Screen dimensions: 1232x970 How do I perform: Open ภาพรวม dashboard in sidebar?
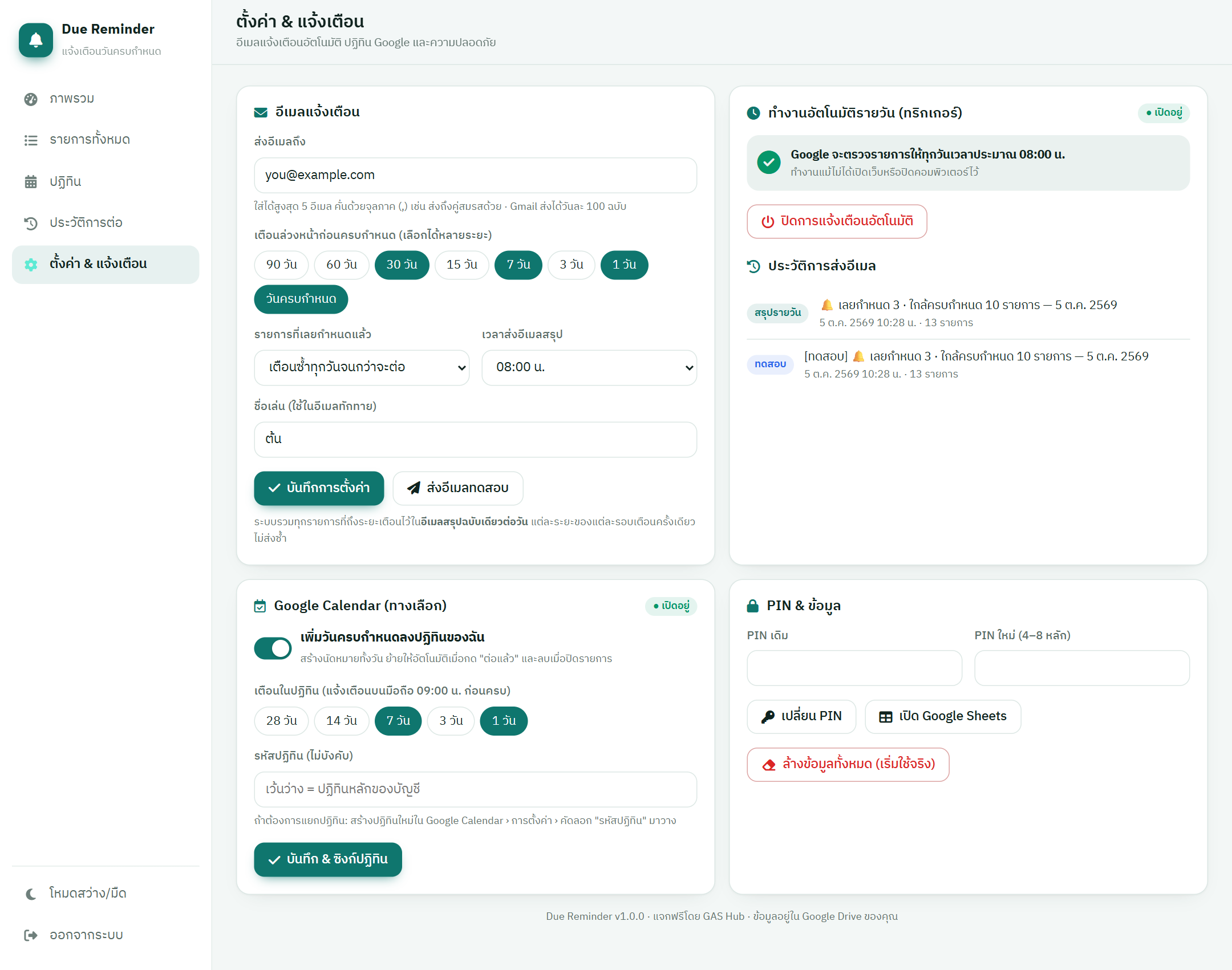(106, 99)
